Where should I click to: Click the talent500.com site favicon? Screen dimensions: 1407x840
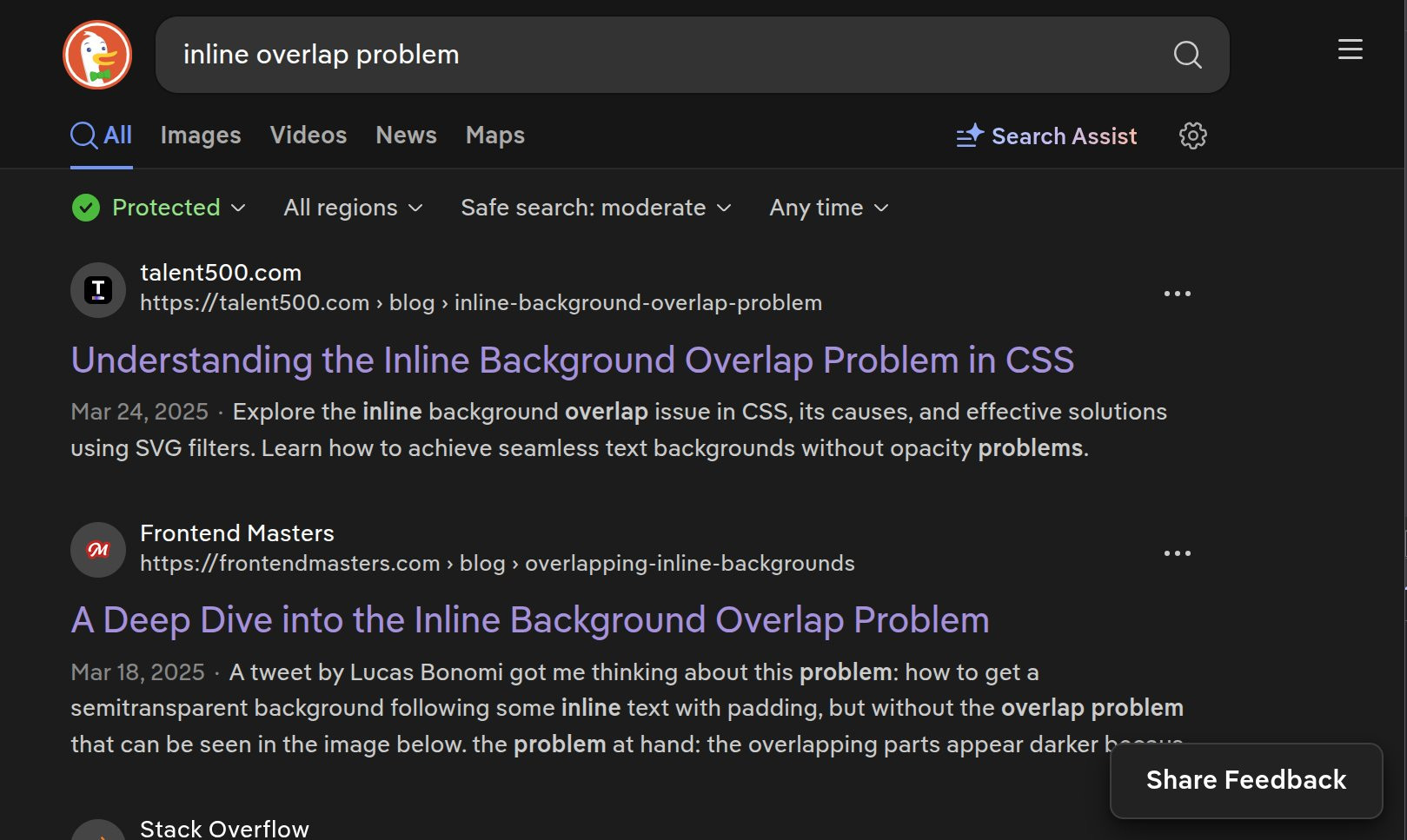(x=97, y=289)
